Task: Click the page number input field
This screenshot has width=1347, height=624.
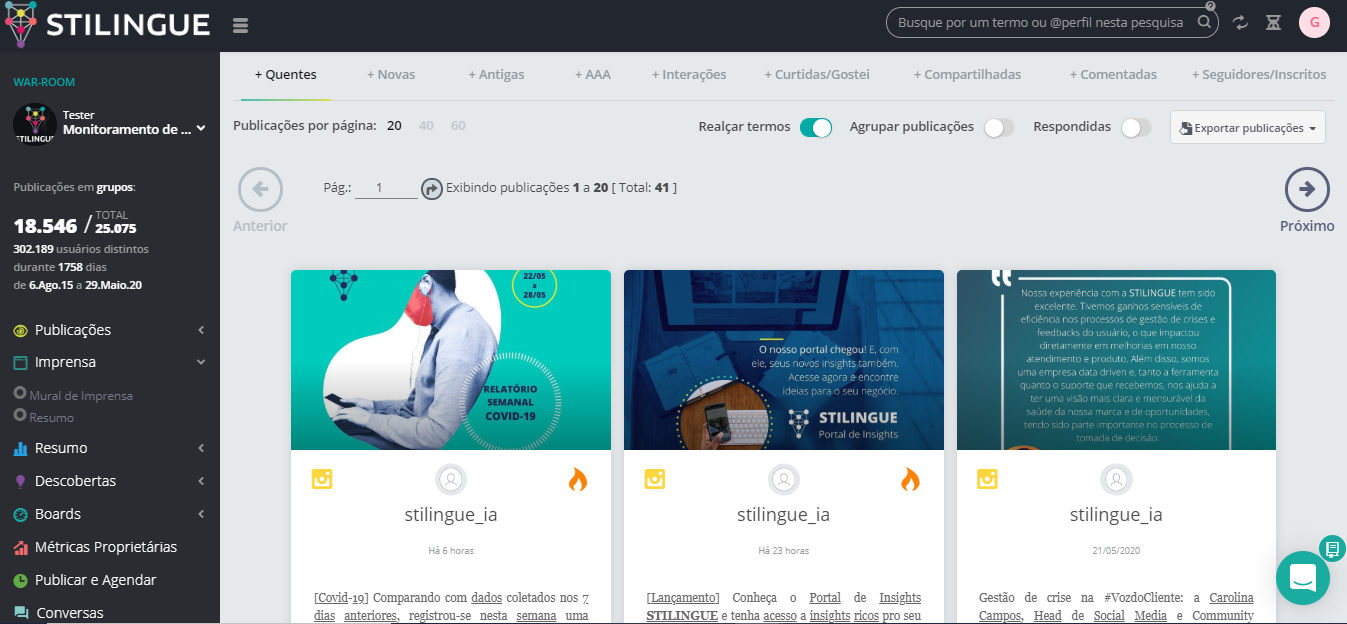Action: point(385,188)
